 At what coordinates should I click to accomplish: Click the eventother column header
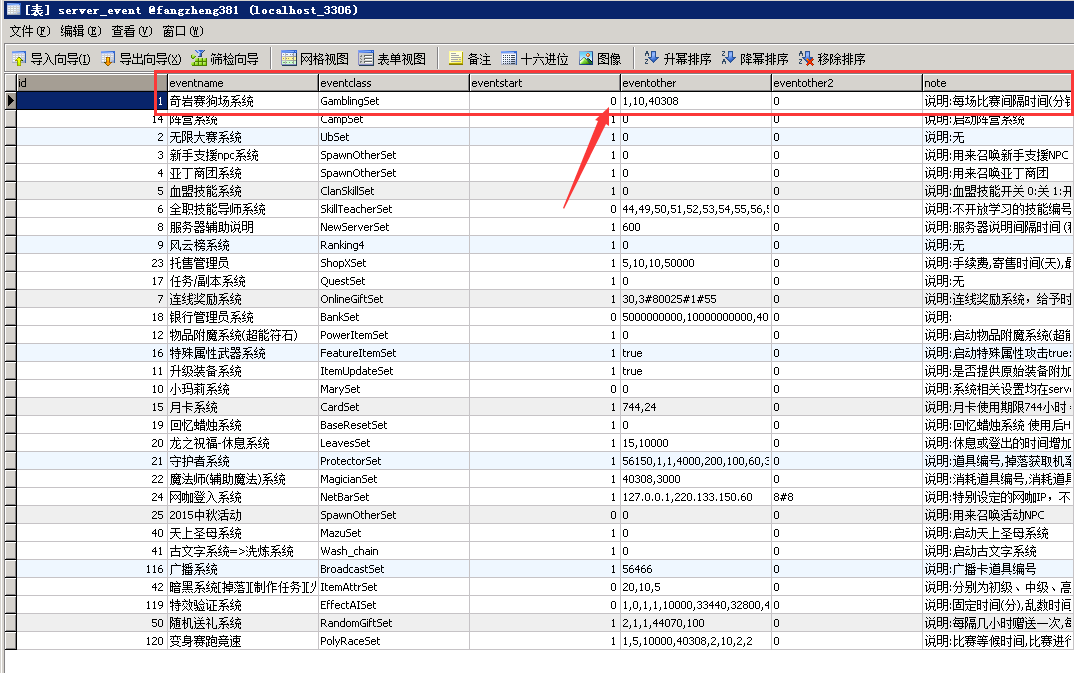[x=695, y=83]
